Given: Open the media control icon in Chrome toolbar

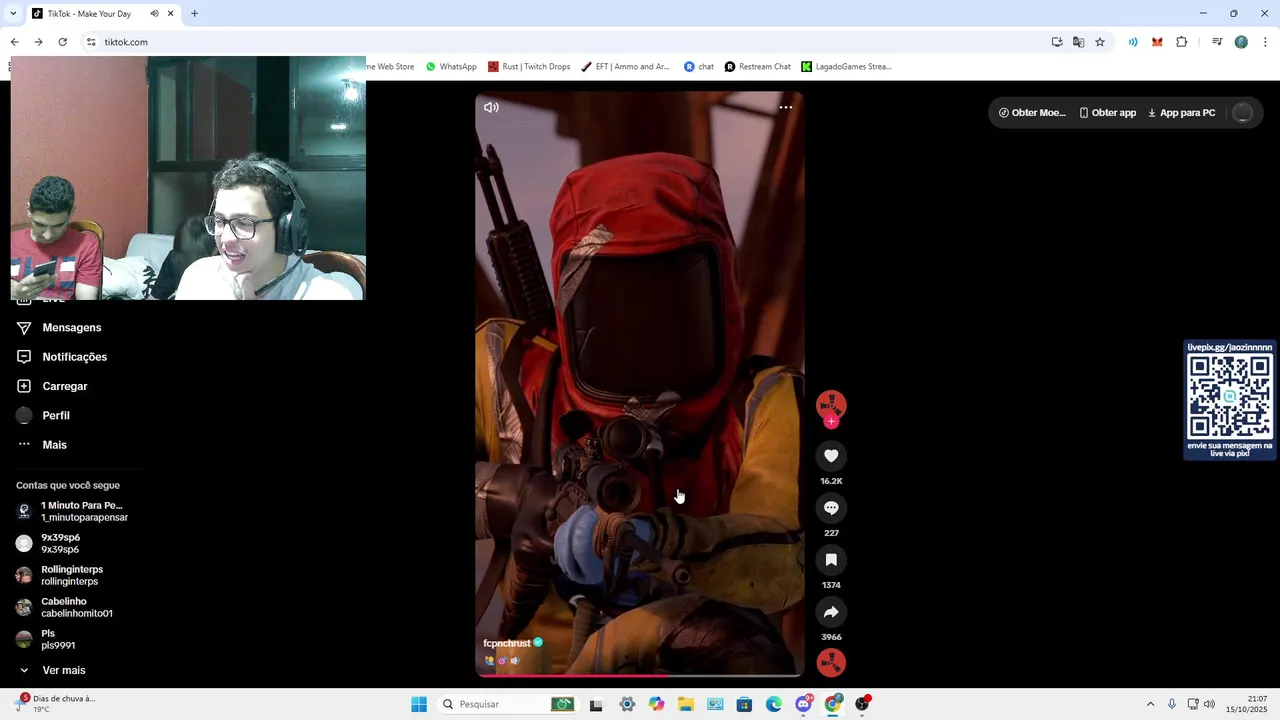Looking at the screenshot, I should point(1217,42).
